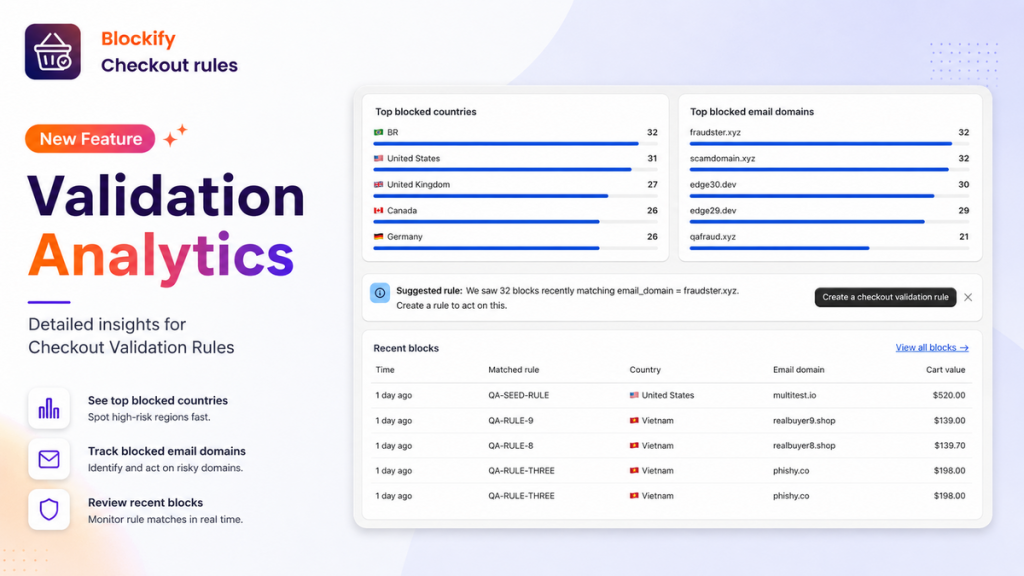Click the Recent blocks heading
This screenshot has height=576, width=1024.
[406, 348]
